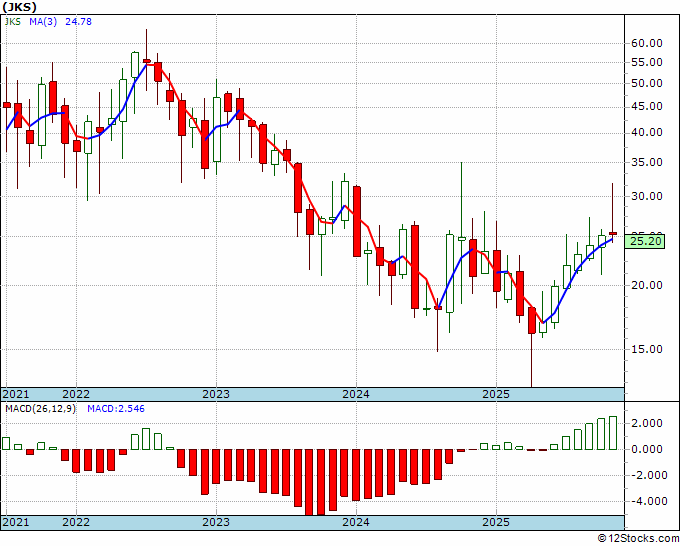680x546 pixels.
Task: Click the 0.000 MACD axis label
Action: click(647, 449)
